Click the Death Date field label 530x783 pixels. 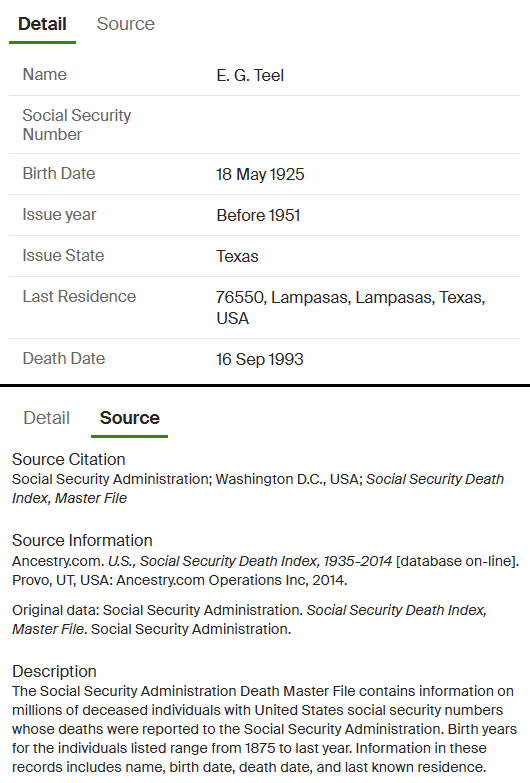point(64,359)
